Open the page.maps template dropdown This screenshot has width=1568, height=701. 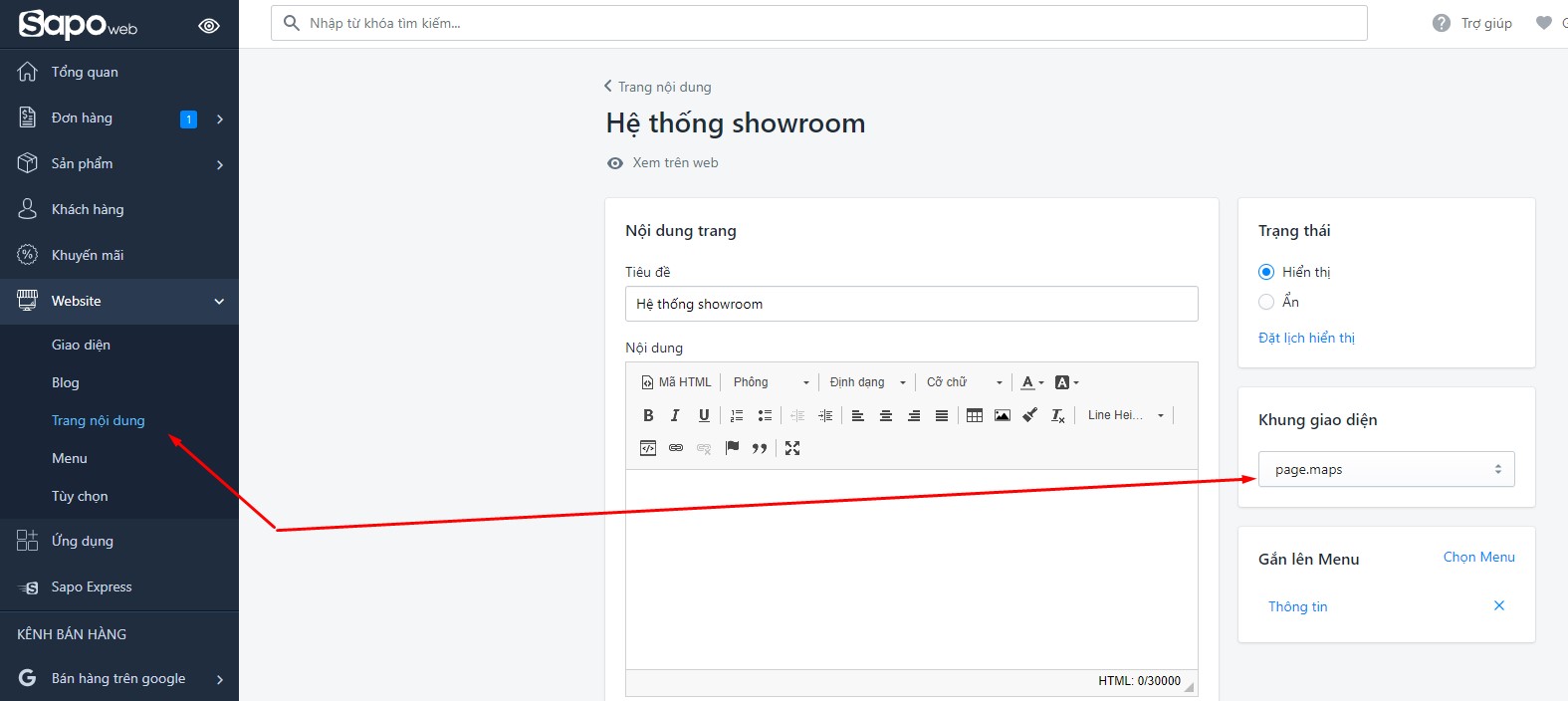(x=1387, y=469)
